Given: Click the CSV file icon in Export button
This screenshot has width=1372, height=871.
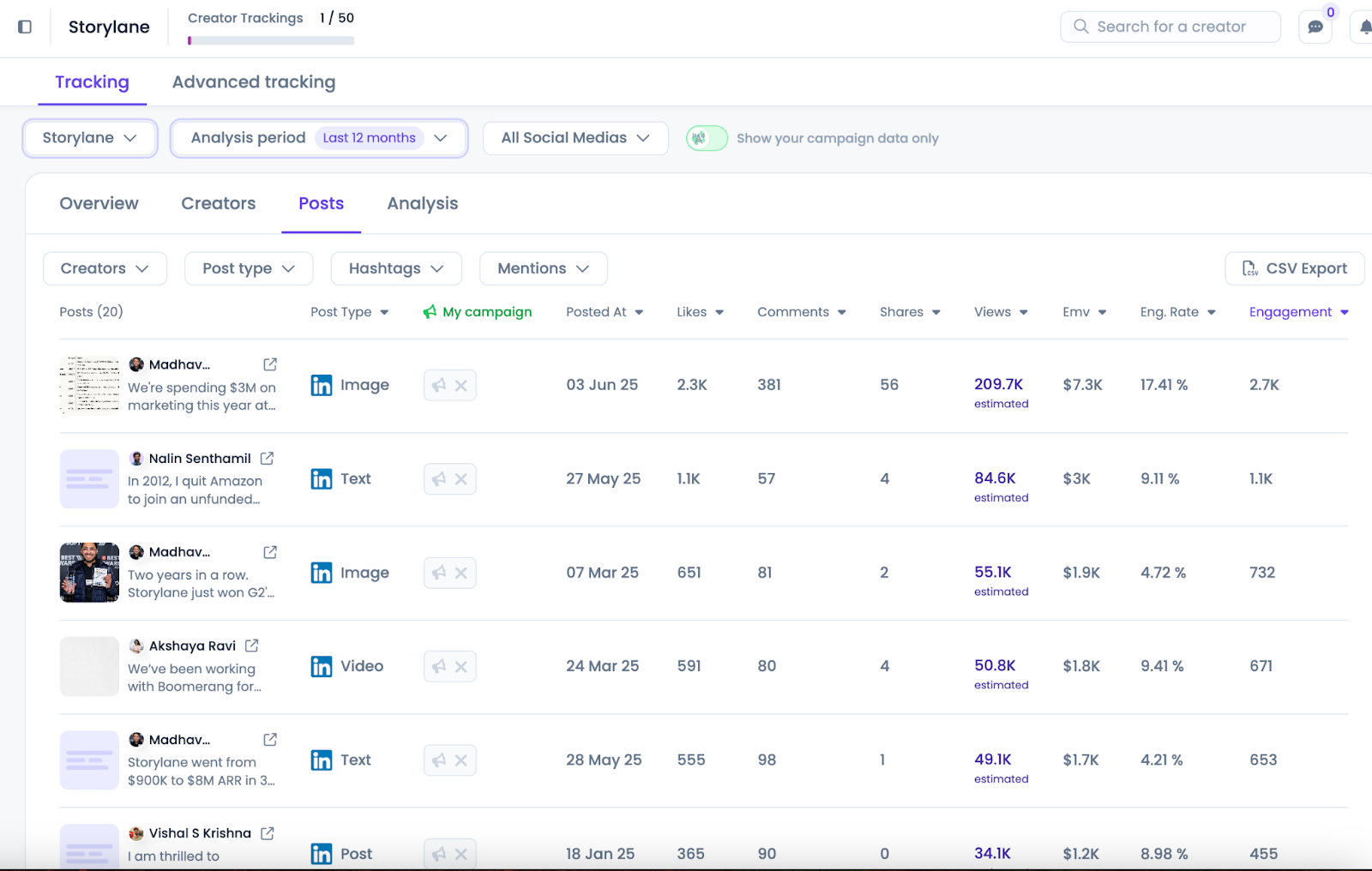Looking at the screenshot, I should pyautogui.click(x=1250, y=268).
